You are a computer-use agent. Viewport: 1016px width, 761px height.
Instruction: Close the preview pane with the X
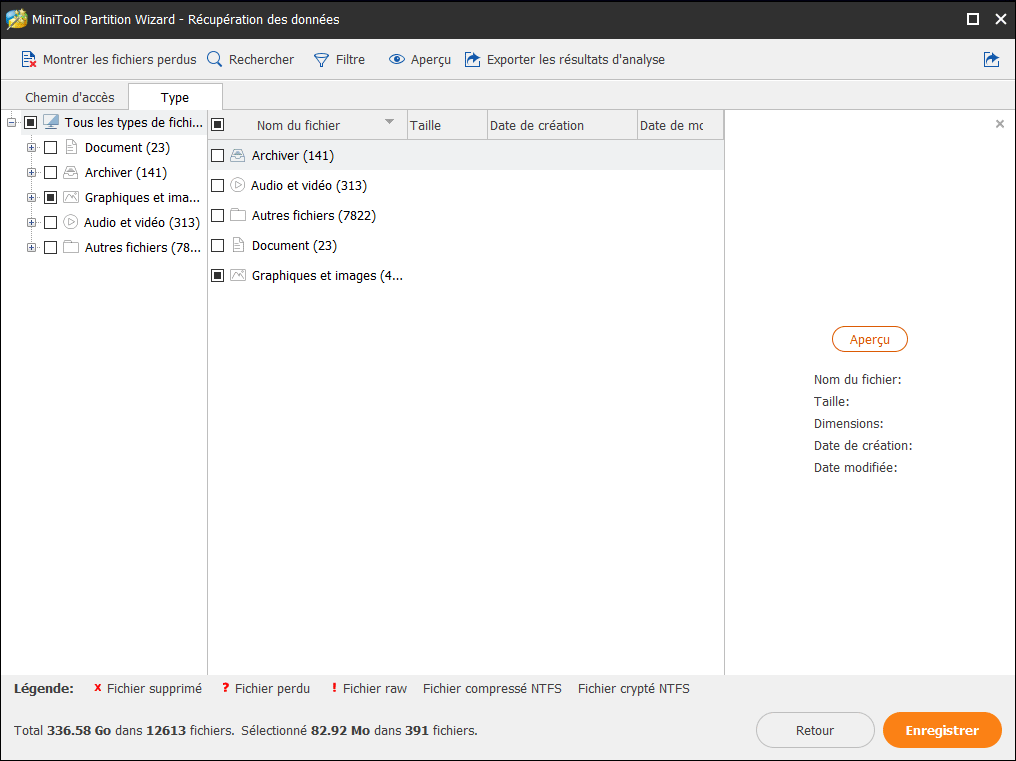point(1000,124)
